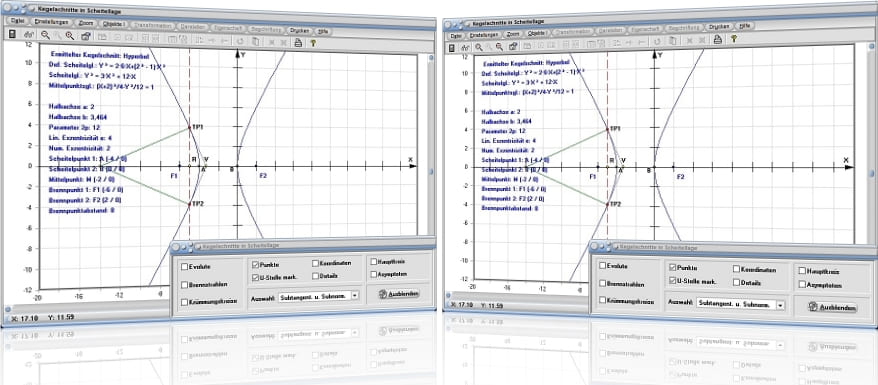Click focus label F1 in right graph
878x385 pixels.
pyautogui.click(x=592, y=177)
